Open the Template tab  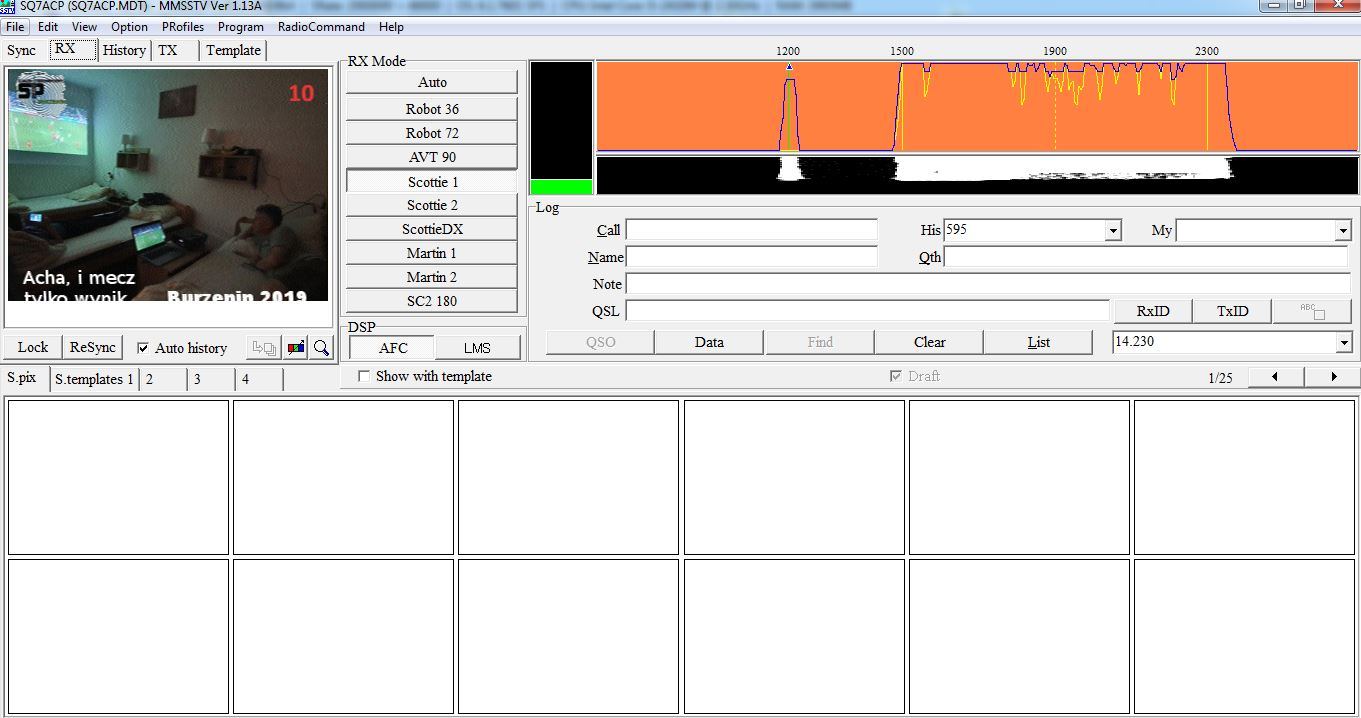point(233,50)
